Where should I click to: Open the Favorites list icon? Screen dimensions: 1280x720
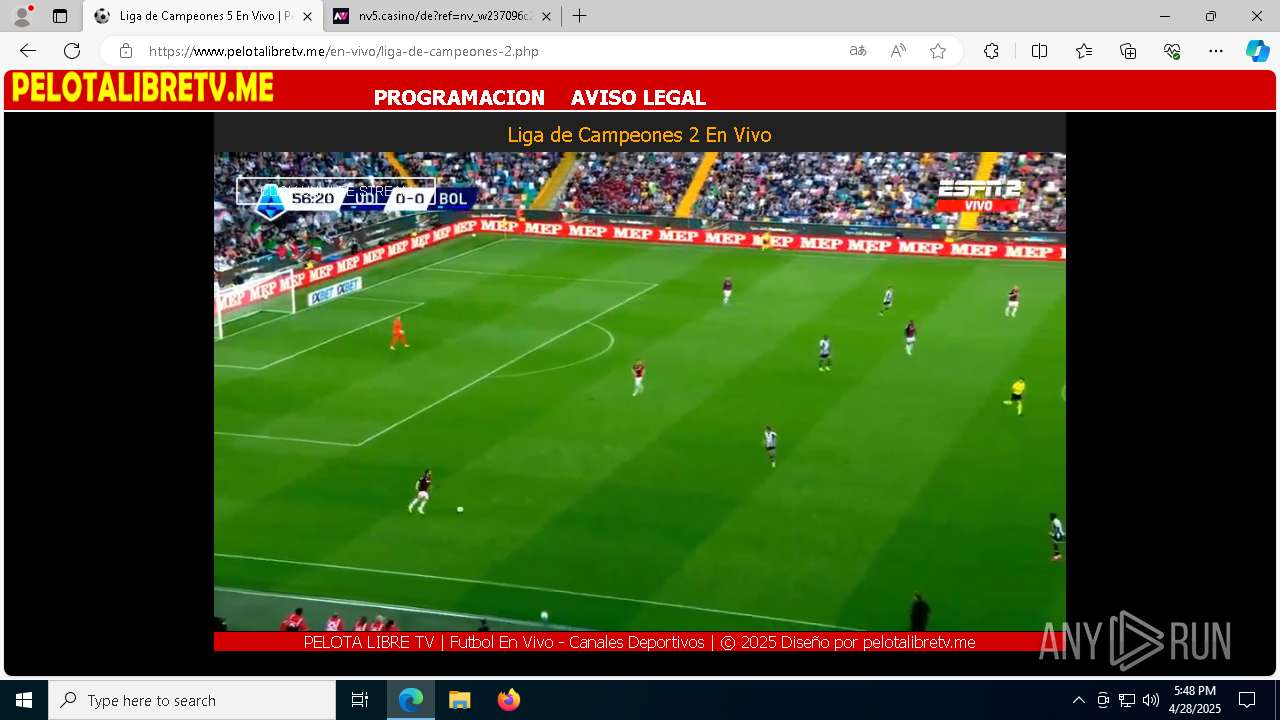1084,51
